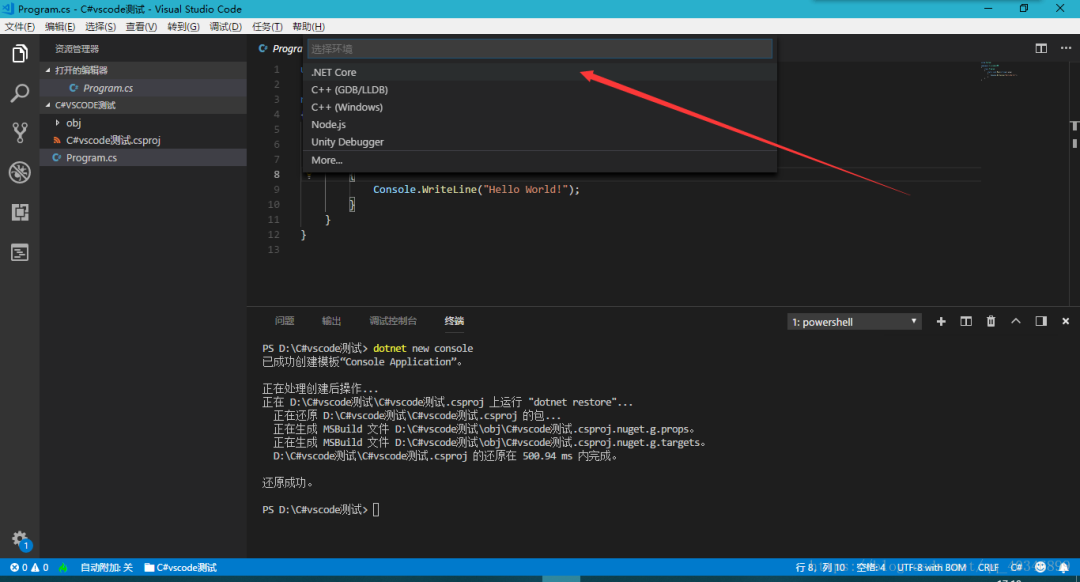The image size is (1080, 582).
Task: Toggle auto attach (自动附加: 关) in status bar
Action: click(x=106, y=567)
